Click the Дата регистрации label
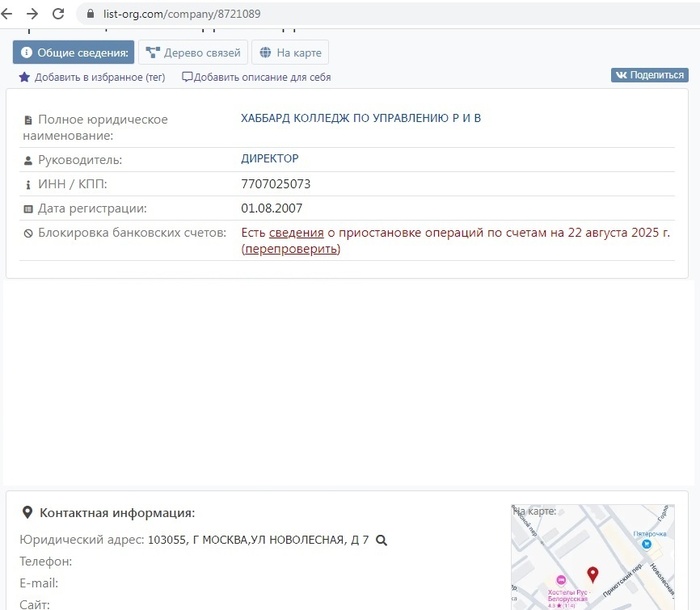Image resolution: width=700 pixels, height=610 pixels. coord(92,209)
